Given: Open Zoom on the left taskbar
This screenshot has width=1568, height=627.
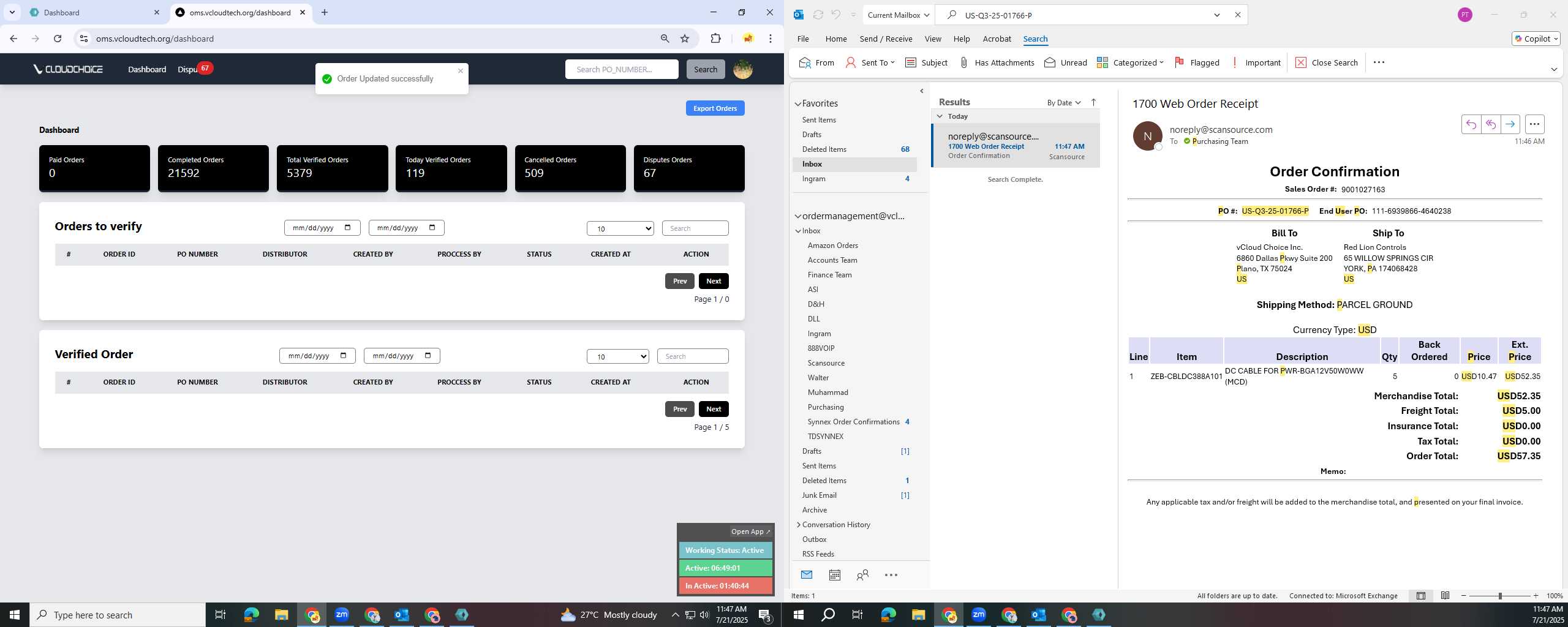Looking at the screenshot, I should tap(341, 615).
